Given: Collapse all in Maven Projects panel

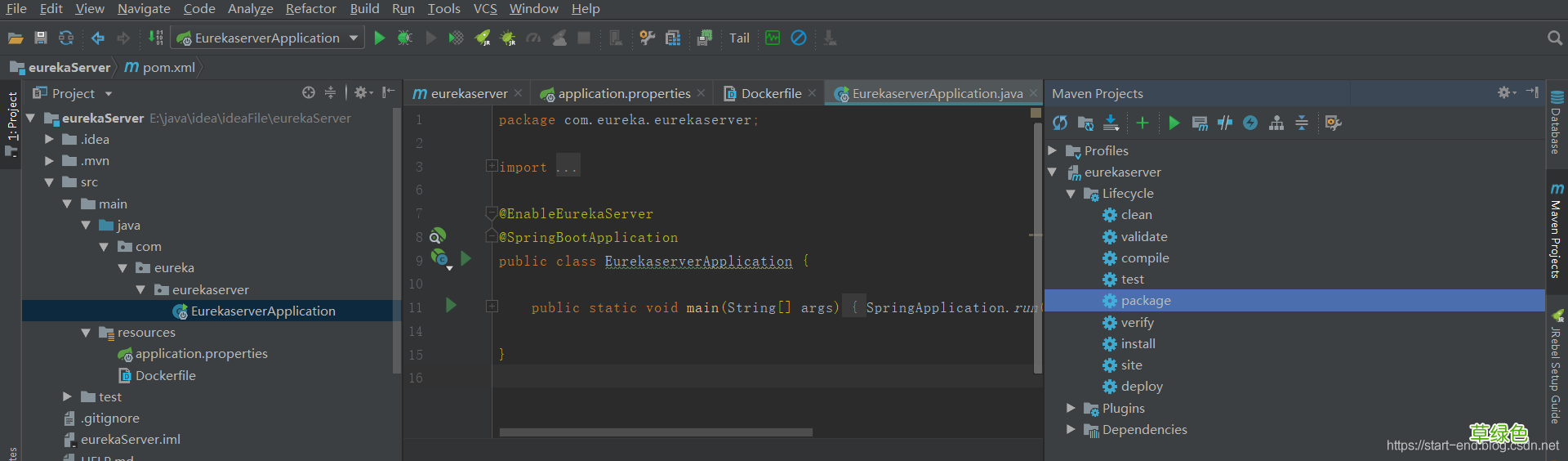Looking at the screenshot, I should coord(1302,123).
